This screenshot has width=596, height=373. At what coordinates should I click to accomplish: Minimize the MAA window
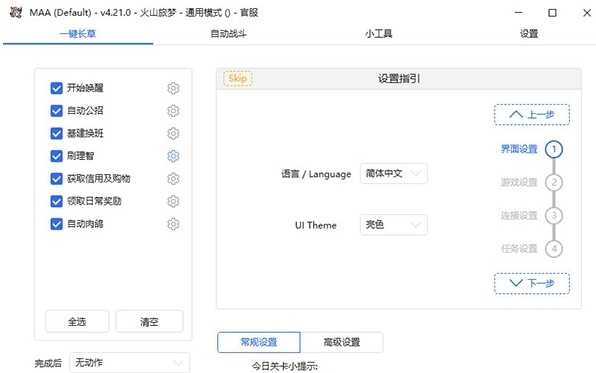click(518, 13)
